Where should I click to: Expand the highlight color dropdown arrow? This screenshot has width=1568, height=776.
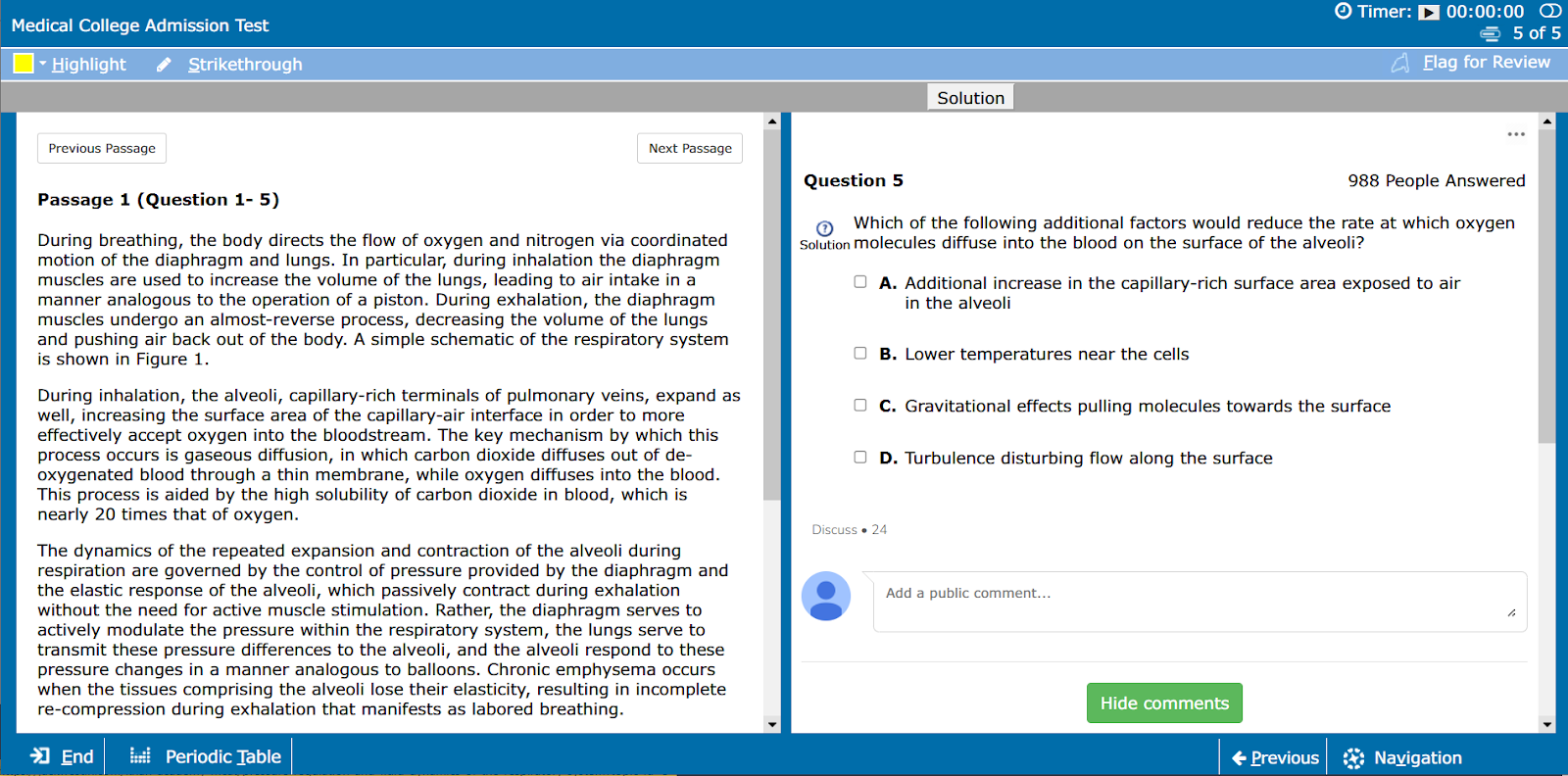[43, 63]
